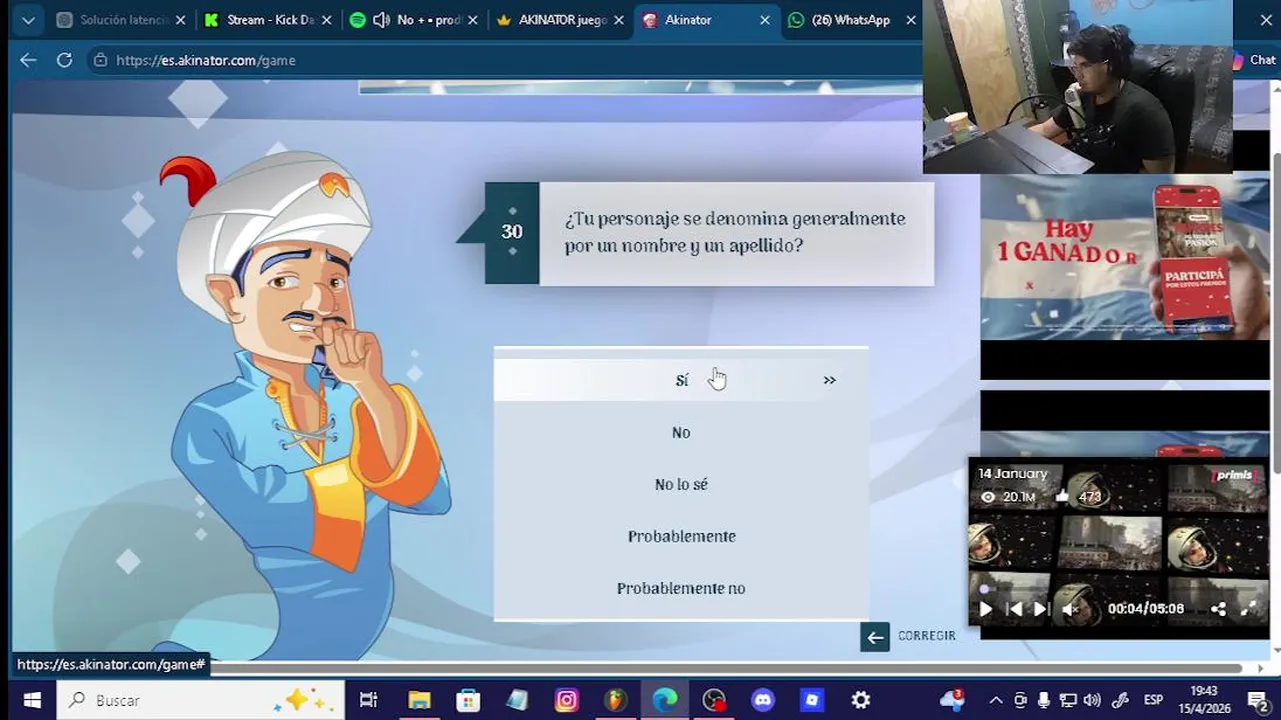Switch to 'AKINATOR juego' tab
The image size is (1281, 720).
(x=560, y=20)
